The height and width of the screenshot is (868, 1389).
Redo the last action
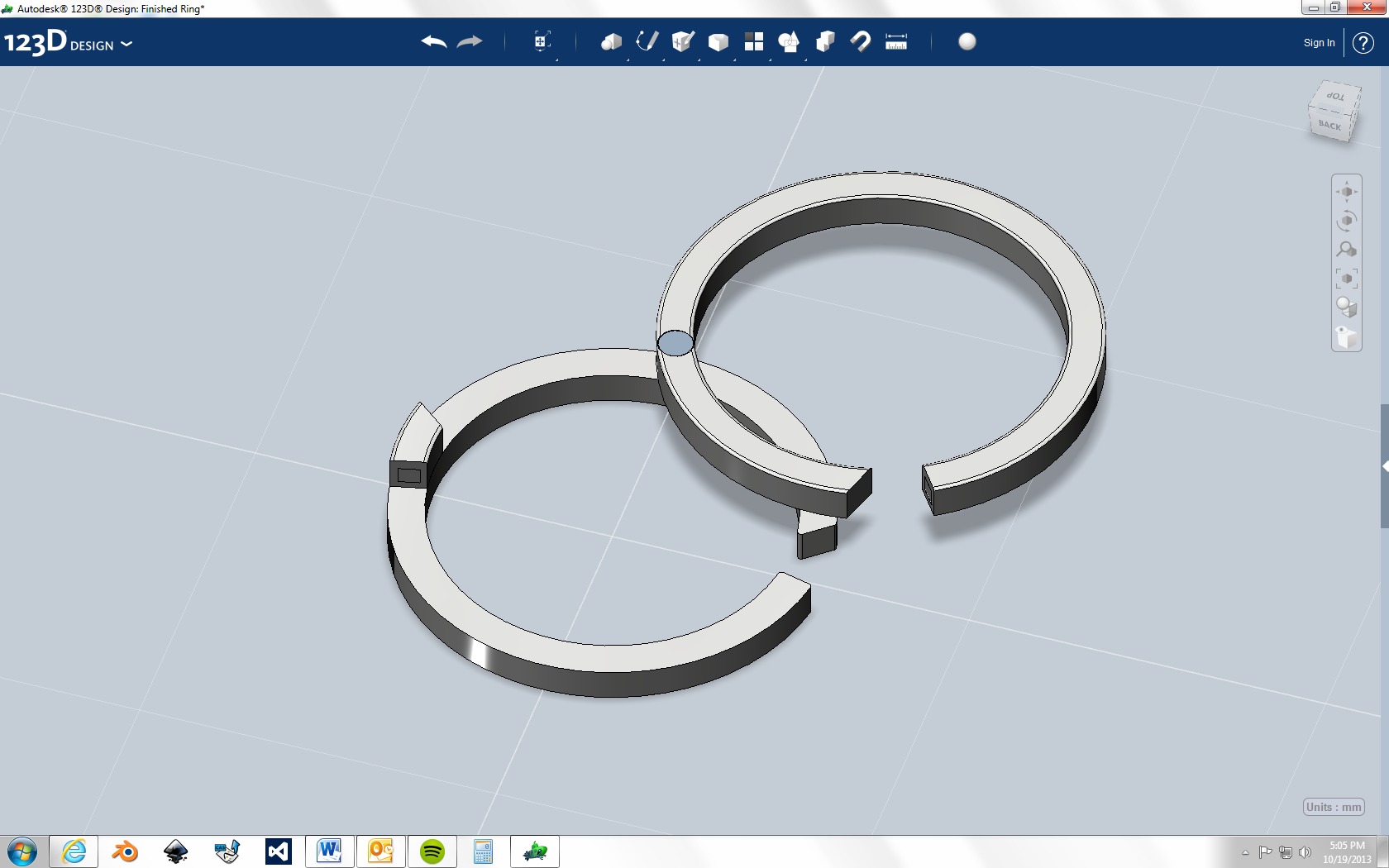[x=469, y=41]
